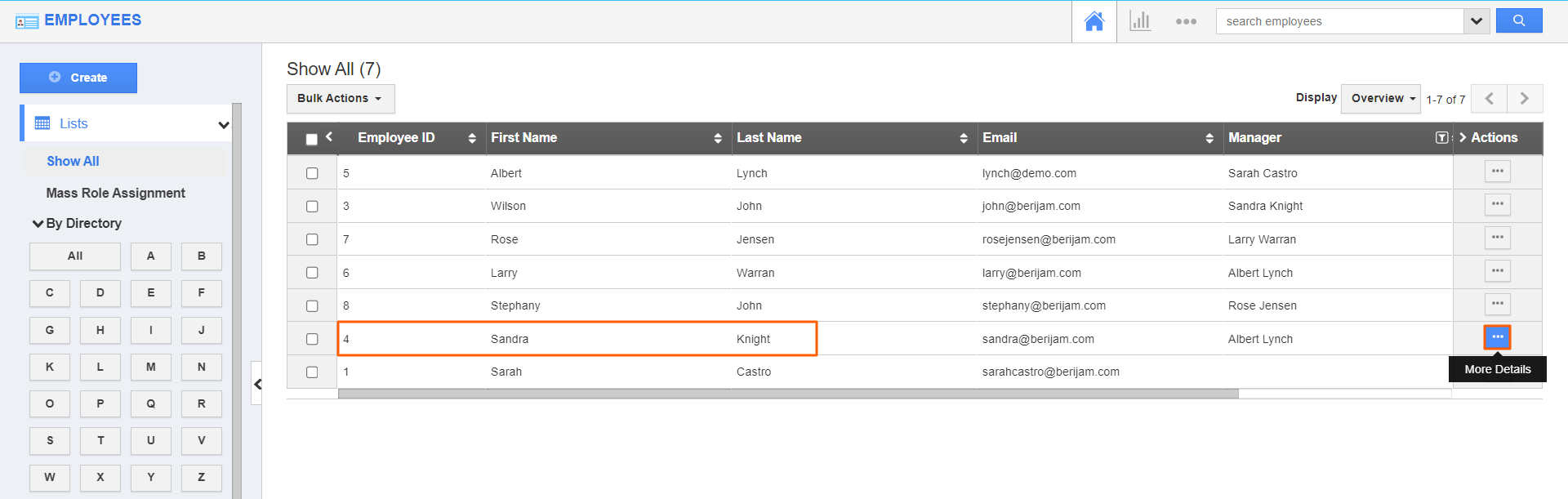Select Show All in sidebar
1568x499 pixels.
(x=73, y=162)
